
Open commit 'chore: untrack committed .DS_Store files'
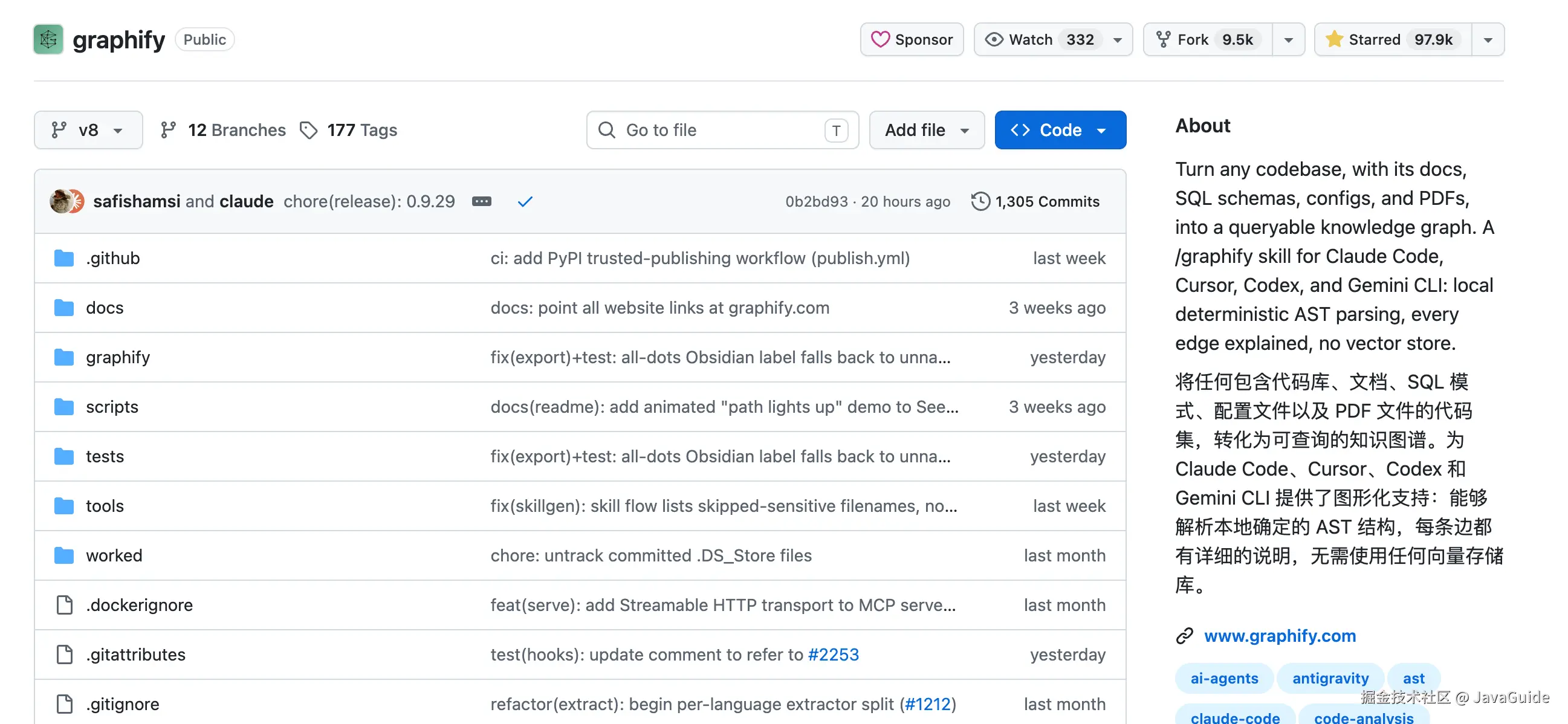[650, 555]
